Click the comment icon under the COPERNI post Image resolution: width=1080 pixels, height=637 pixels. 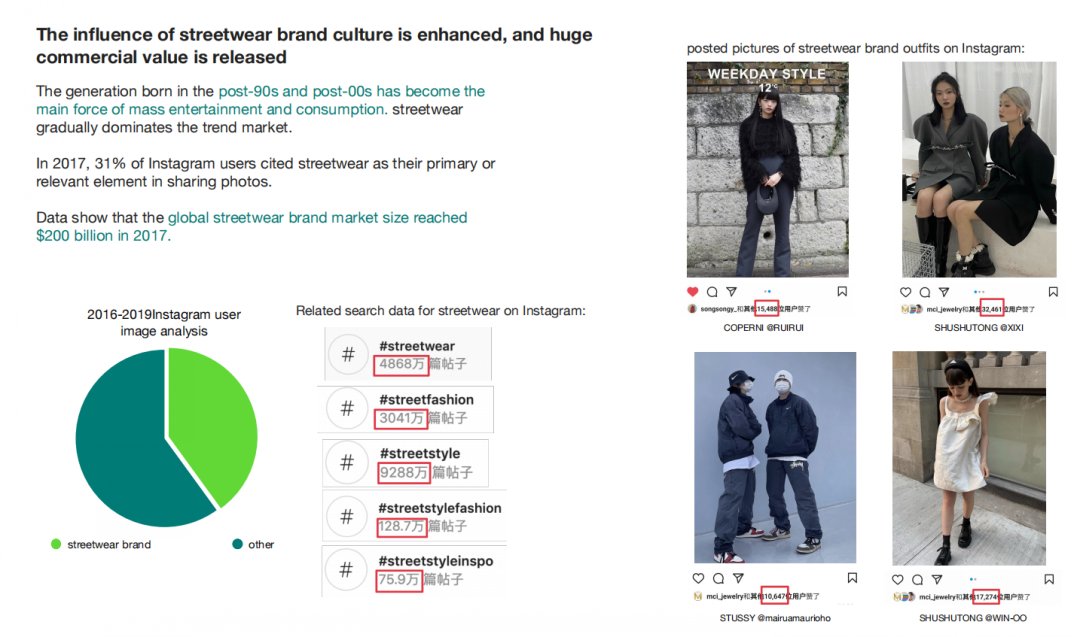[x=712, y=292]
